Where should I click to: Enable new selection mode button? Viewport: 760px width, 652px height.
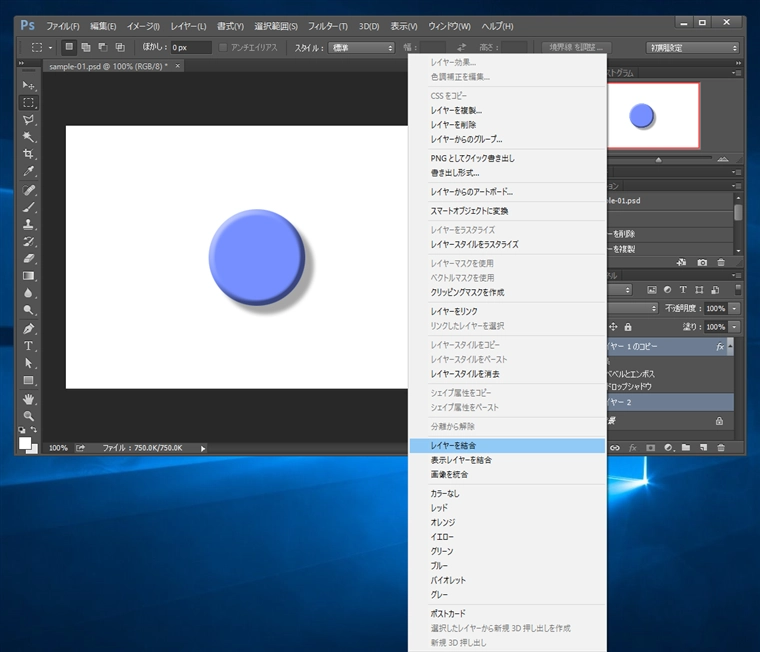pyautogui.click(x=69, y=47)
